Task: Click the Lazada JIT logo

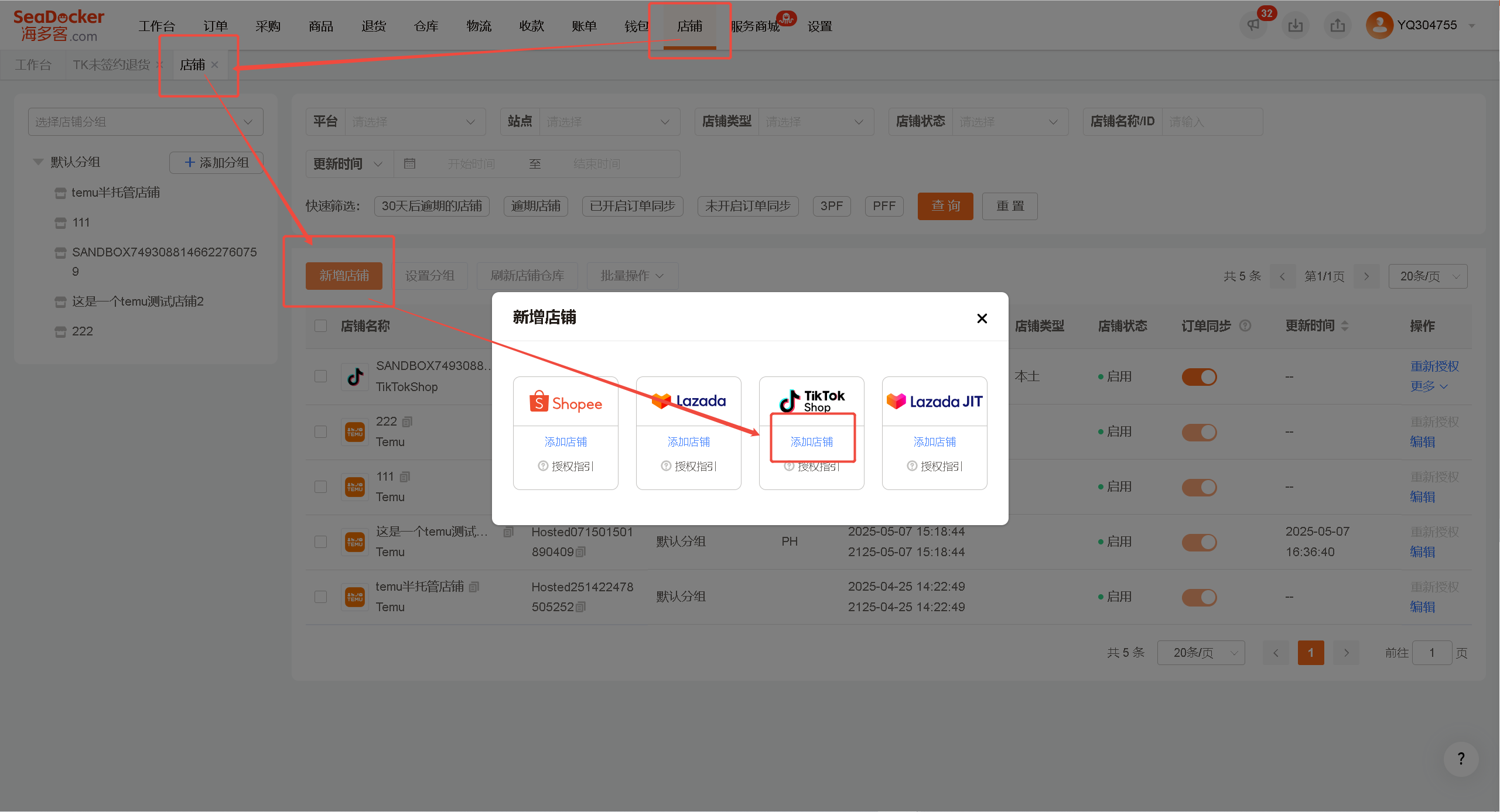Action: [x=935, y=402]
